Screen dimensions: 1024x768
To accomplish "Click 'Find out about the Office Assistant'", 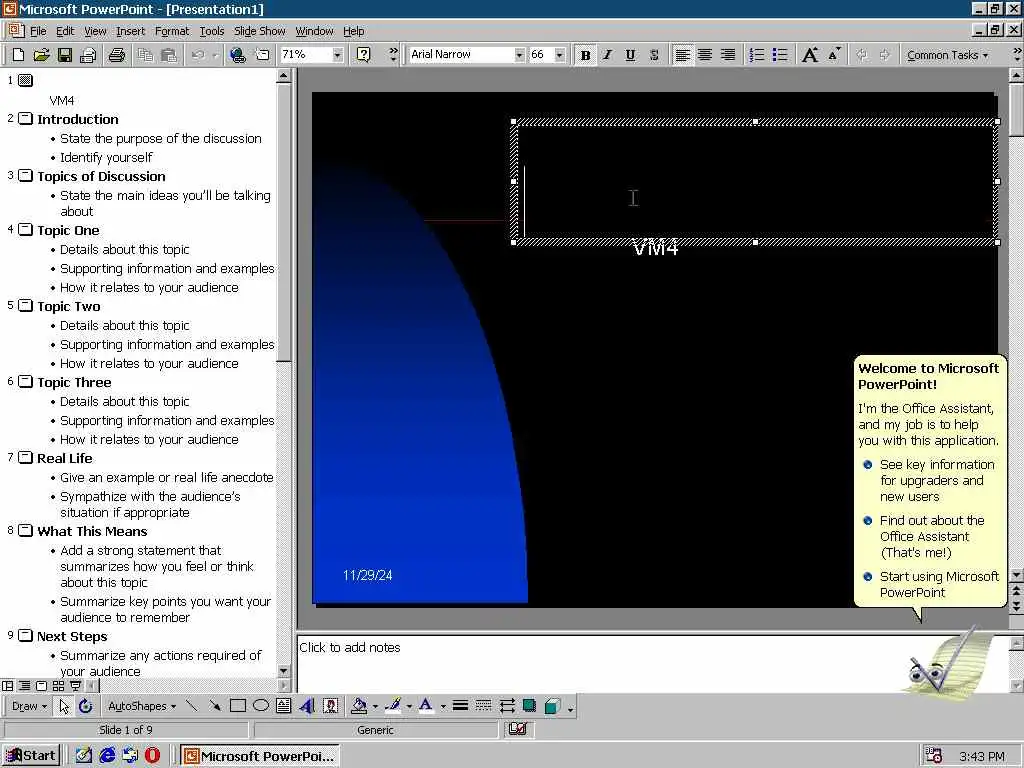I will [932, 536].
